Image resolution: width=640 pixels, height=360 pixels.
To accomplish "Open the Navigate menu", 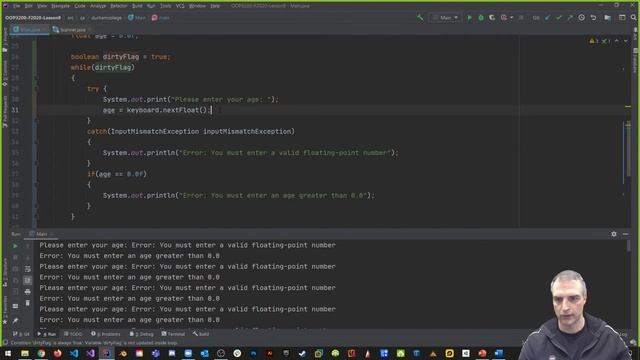I will pos(60,6).
